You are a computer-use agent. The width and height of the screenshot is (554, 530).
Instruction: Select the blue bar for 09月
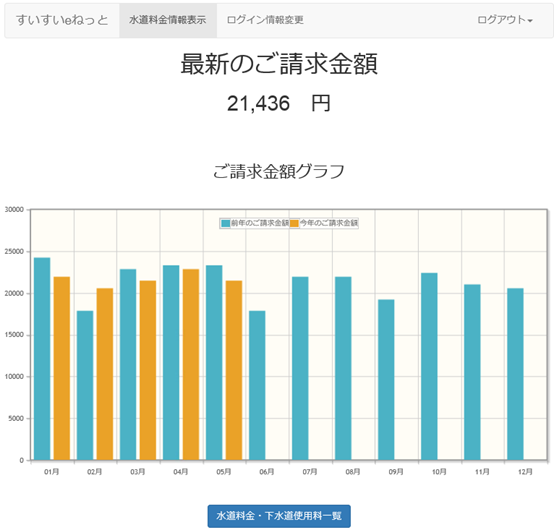point(386,379)
